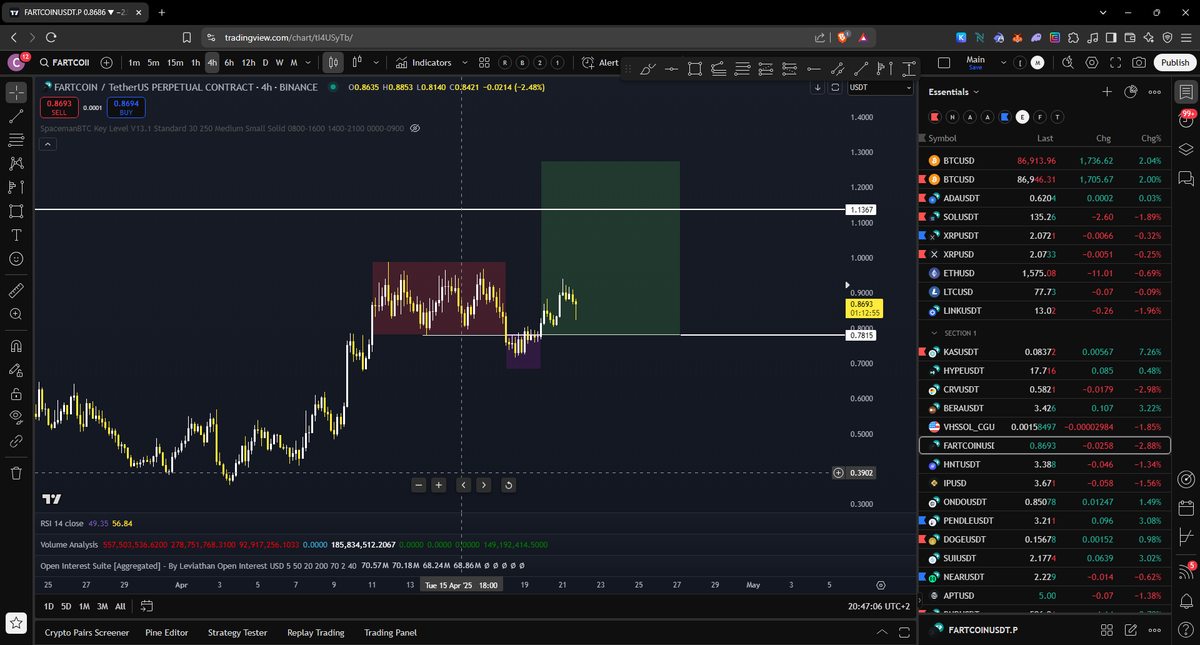This screenshot has width=1200, height=645.
Task: Select the Measure ruler tool
Action: coord(16,290)
